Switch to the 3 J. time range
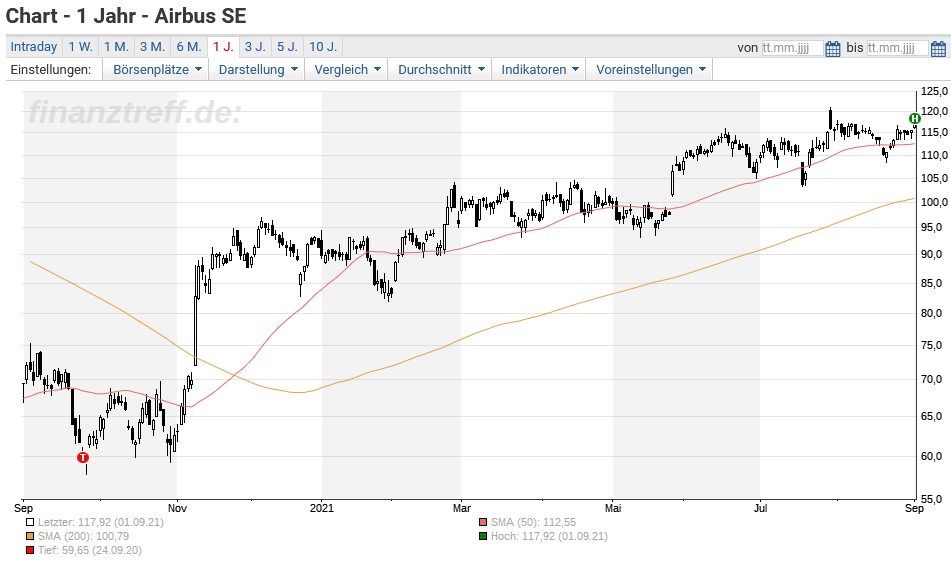951x562 pixels. (255, 47)
